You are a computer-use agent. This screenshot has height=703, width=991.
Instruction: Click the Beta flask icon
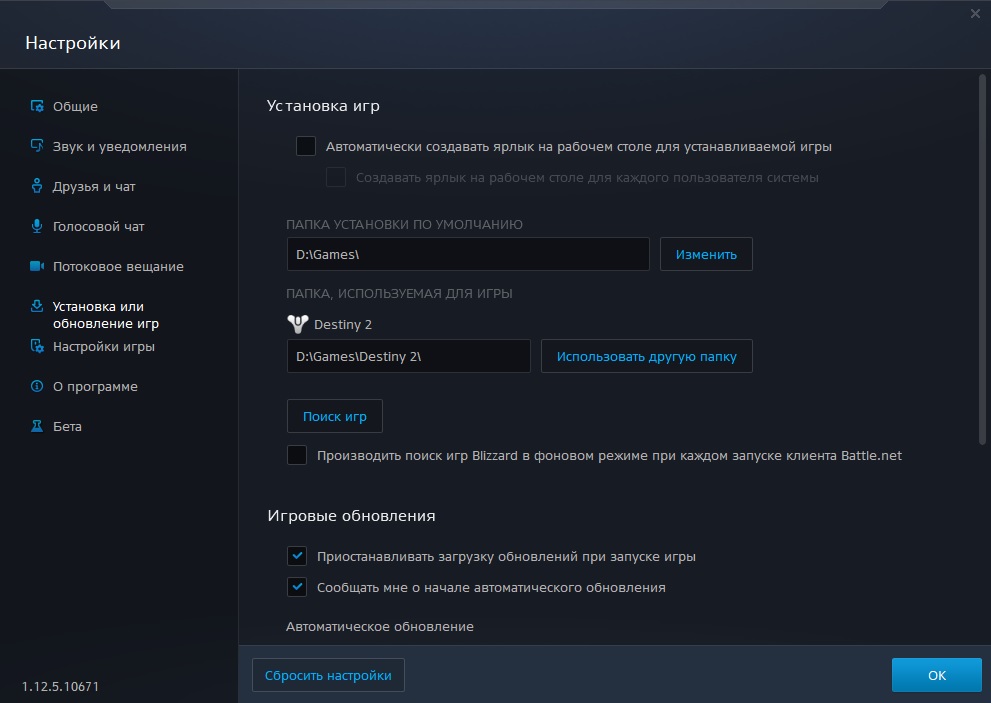(37, 426)
